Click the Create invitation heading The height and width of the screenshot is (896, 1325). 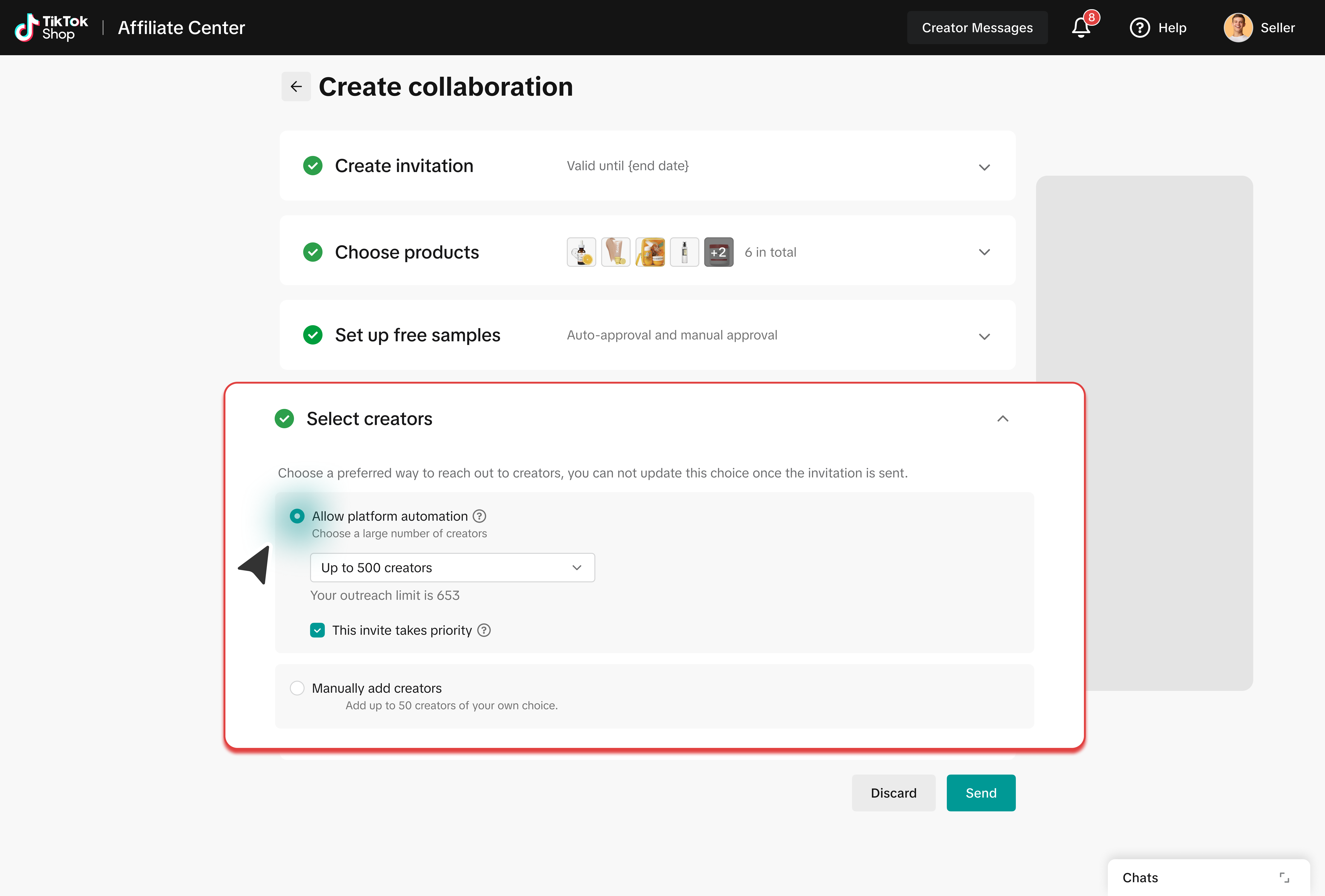404,166
